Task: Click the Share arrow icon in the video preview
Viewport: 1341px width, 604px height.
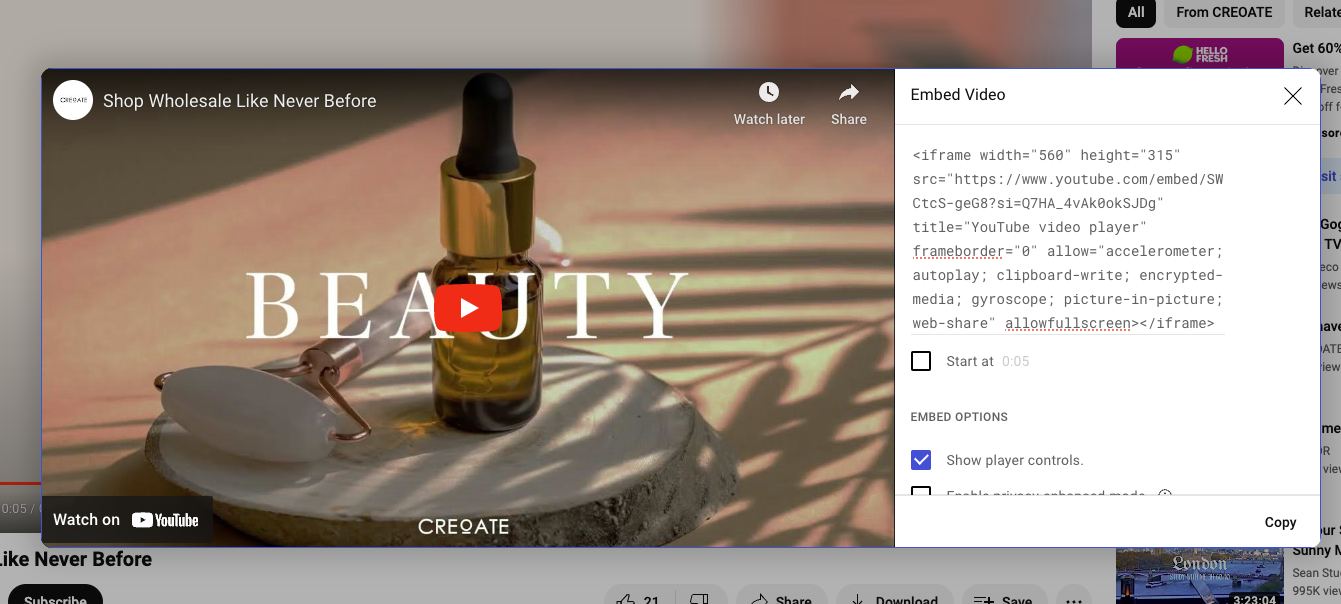Action: (x=849, y=93)
